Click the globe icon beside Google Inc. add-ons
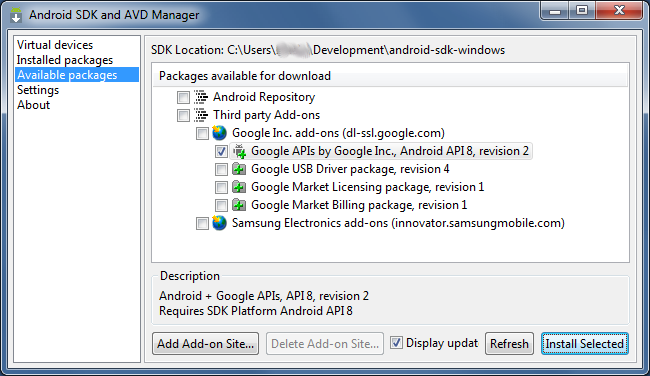 point(219,133)
